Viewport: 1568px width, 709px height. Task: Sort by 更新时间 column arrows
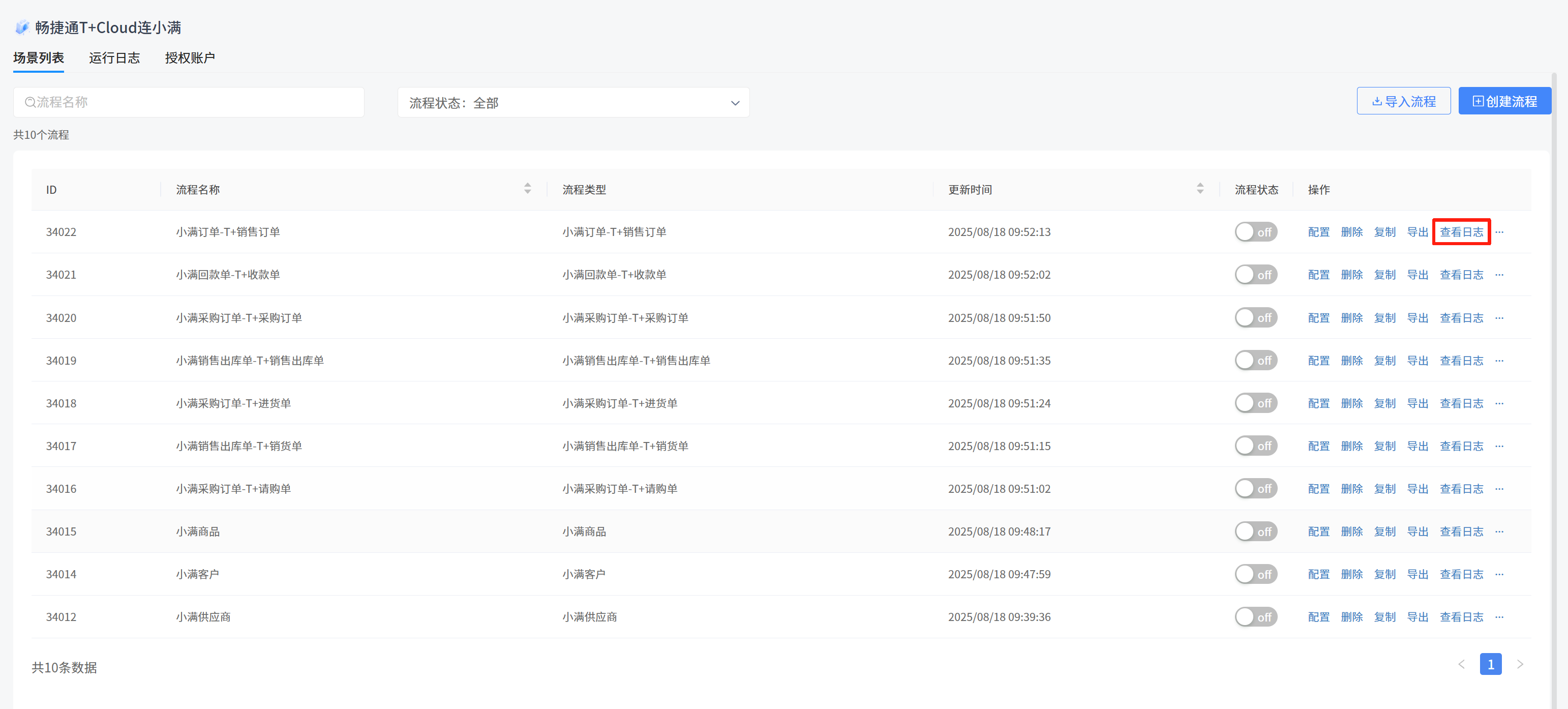tap(1200, 189)
